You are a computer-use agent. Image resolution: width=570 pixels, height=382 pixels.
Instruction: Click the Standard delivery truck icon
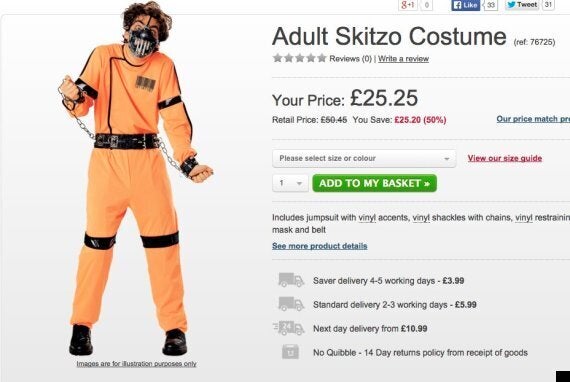tap(291, 304)
